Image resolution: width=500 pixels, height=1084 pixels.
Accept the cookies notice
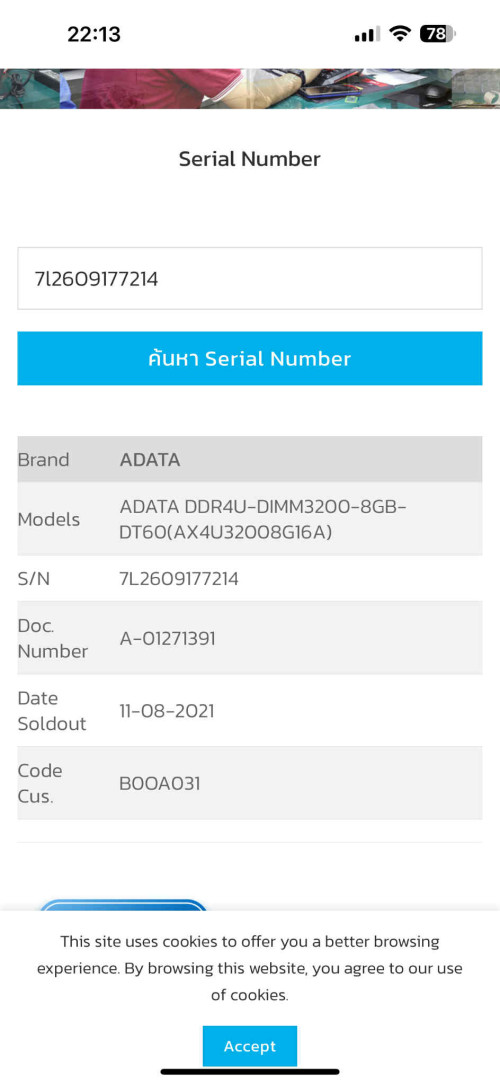[x=250, y=1046]
